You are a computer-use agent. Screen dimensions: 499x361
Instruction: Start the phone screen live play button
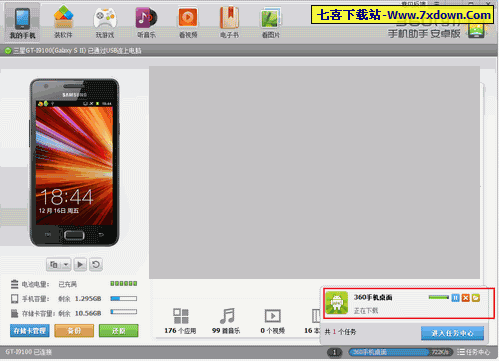80,265
